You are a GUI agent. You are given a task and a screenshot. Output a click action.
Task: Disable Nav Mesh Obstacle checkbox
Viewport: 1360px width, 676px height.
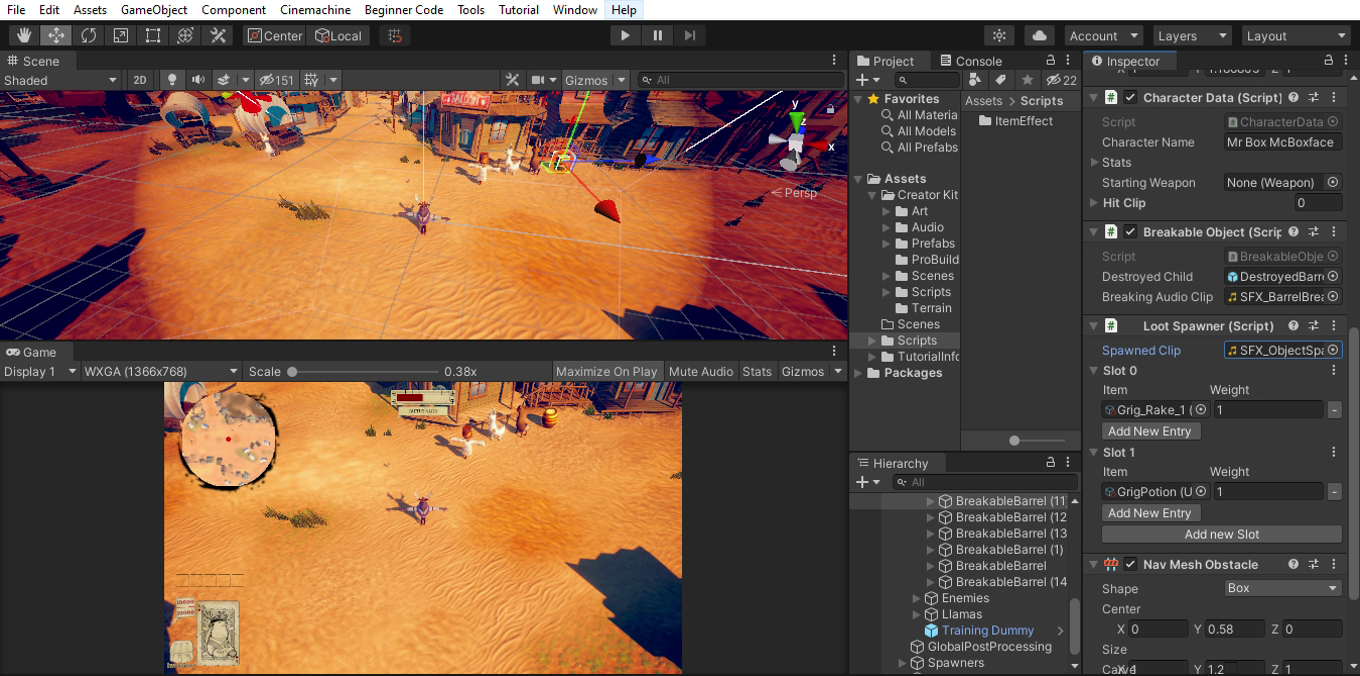pos(1130,565)
